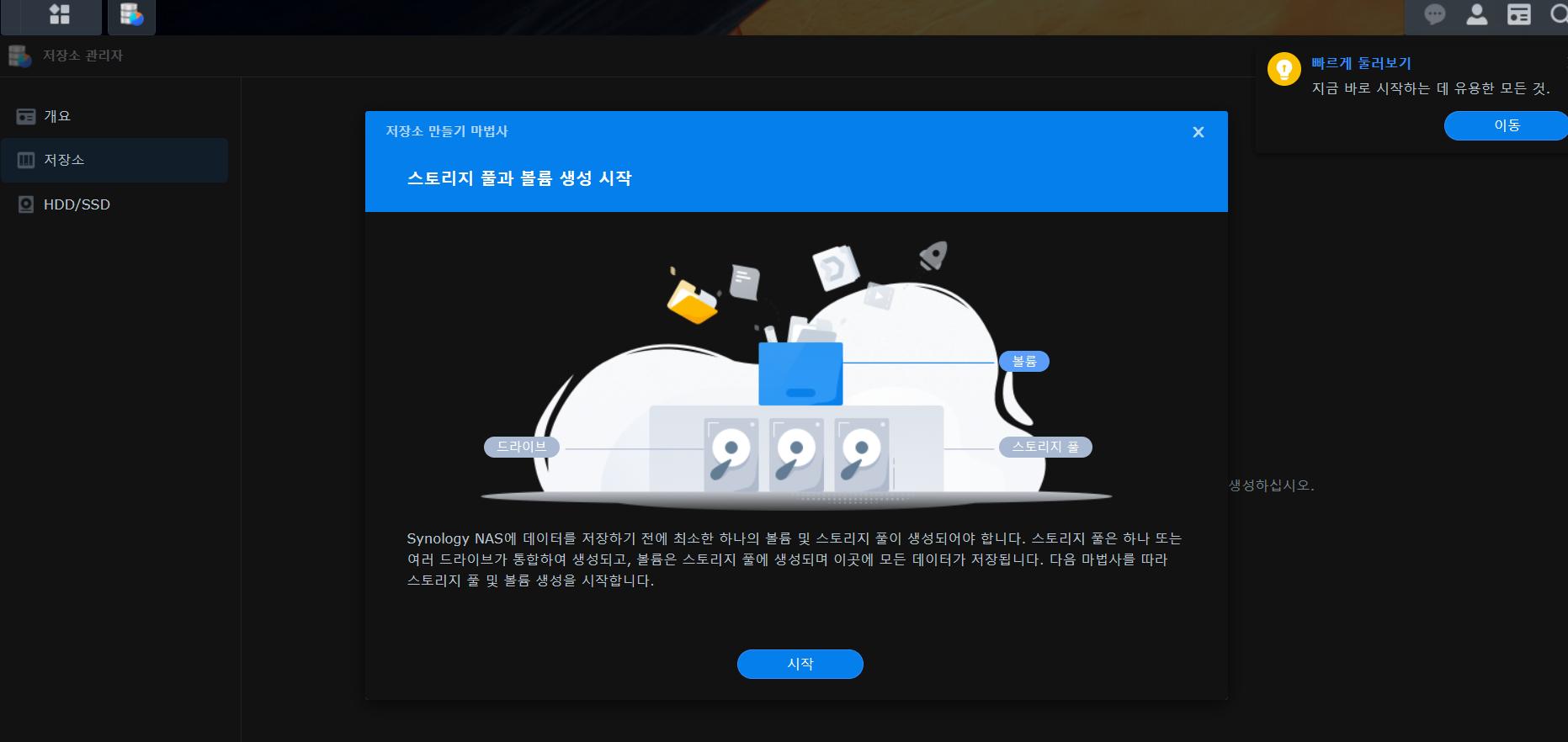The image size is (1568, 742).
Task: Click the 이동 button in the tour popup
Action: tap(1506, 125)
